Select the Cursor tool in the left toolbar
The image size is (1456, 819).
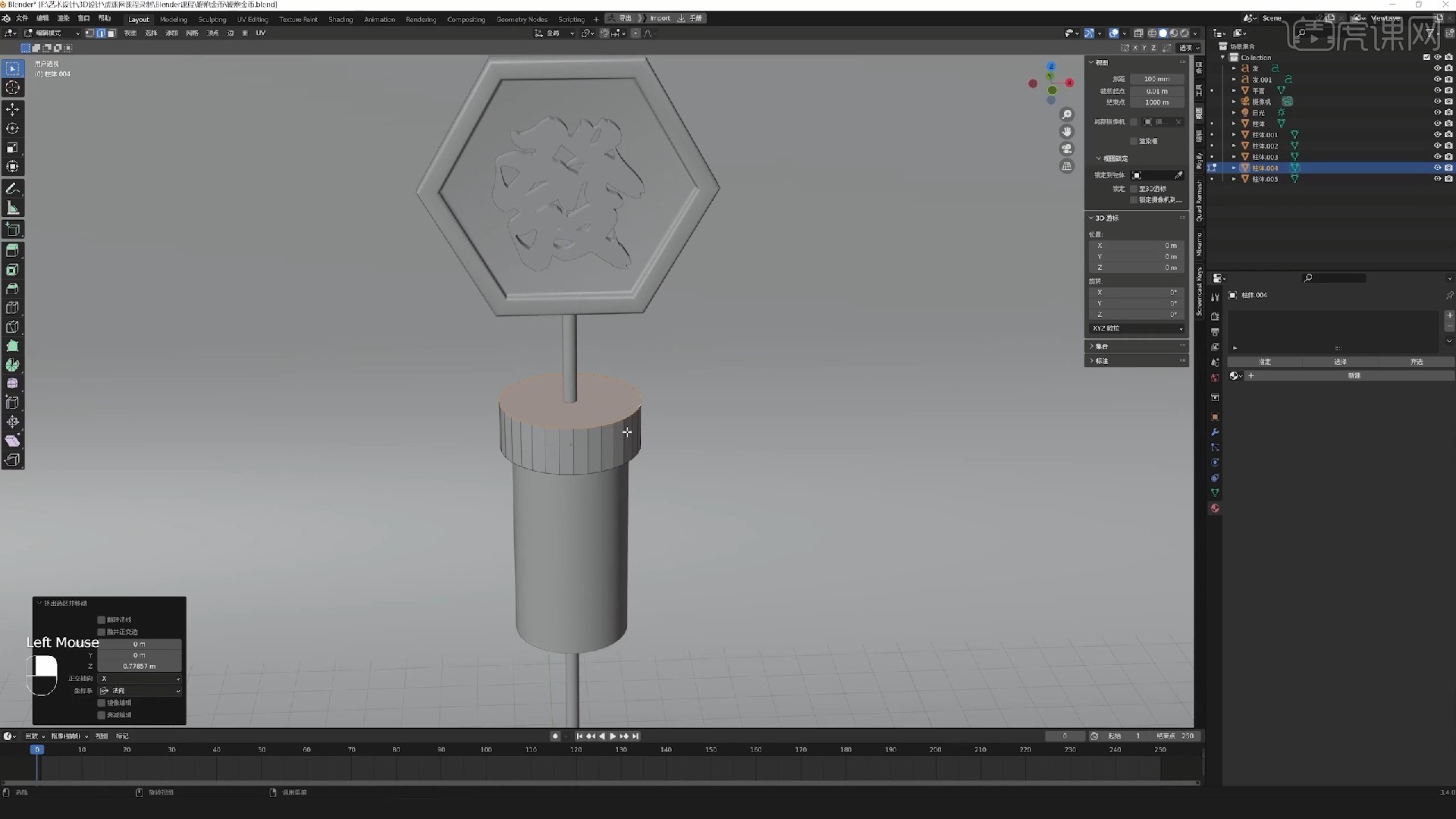[13, 88]
